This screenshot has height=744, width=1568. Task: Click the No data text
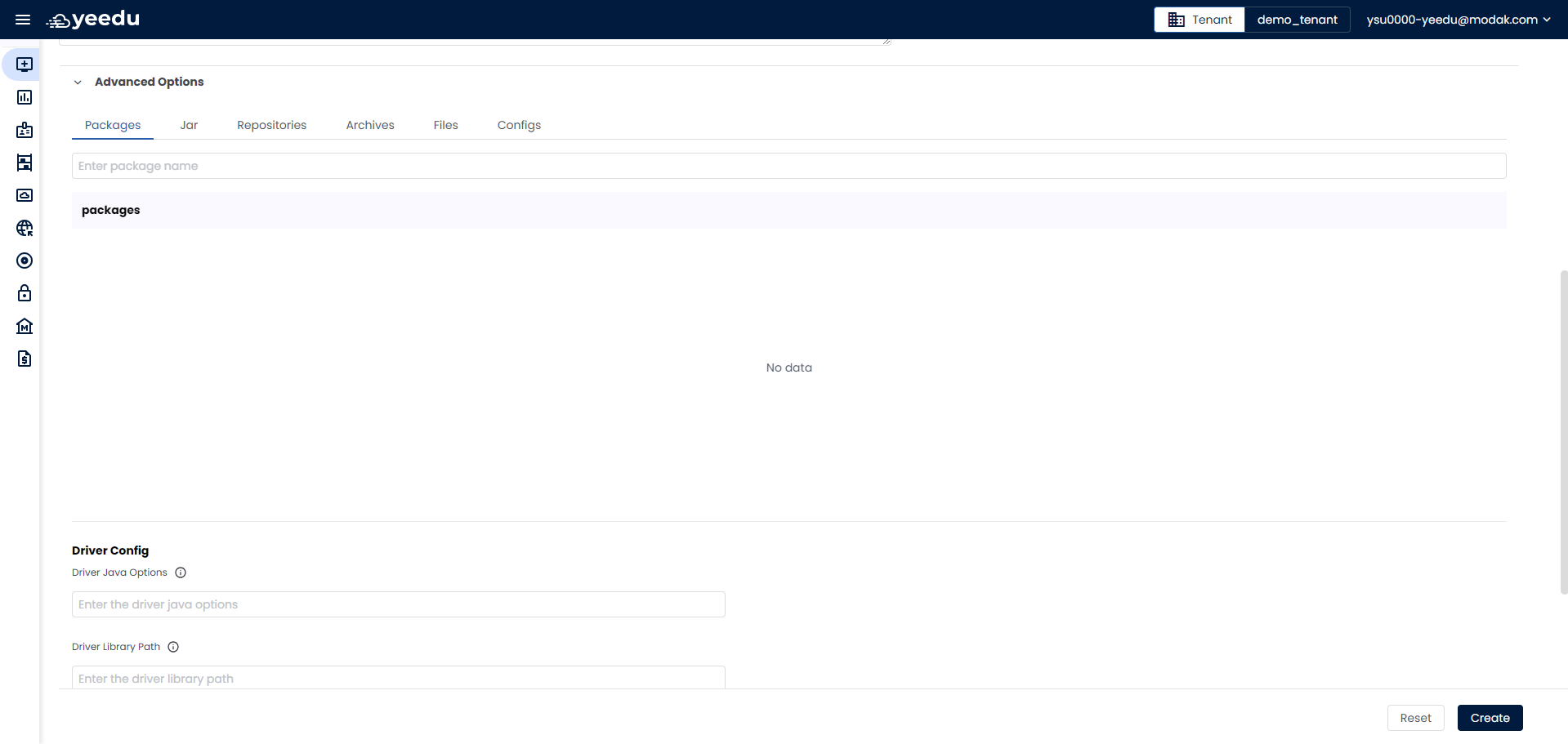pos(788,368)
